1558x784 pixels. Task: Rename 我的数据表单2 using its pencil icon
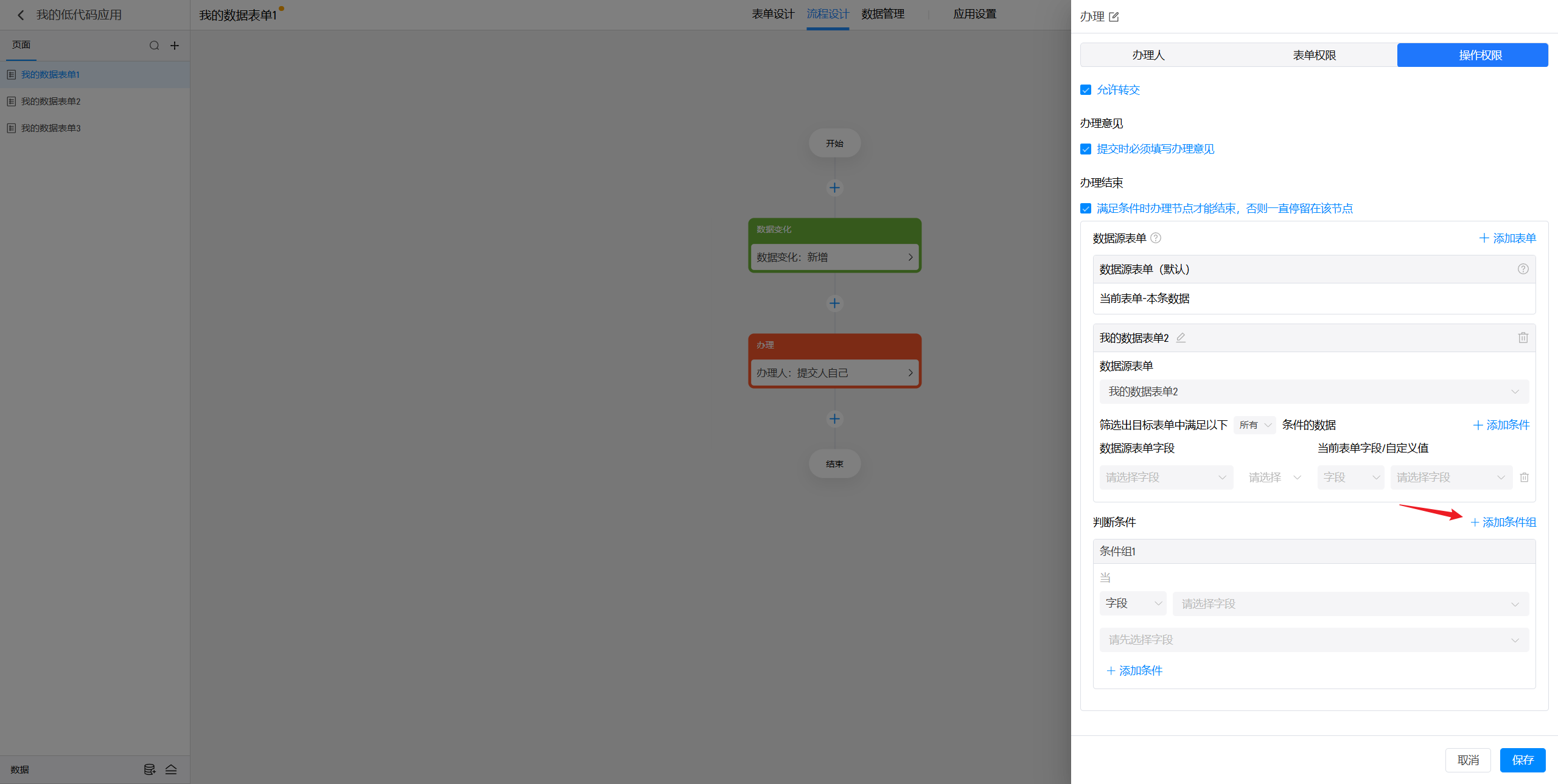tap(1181, 338)
